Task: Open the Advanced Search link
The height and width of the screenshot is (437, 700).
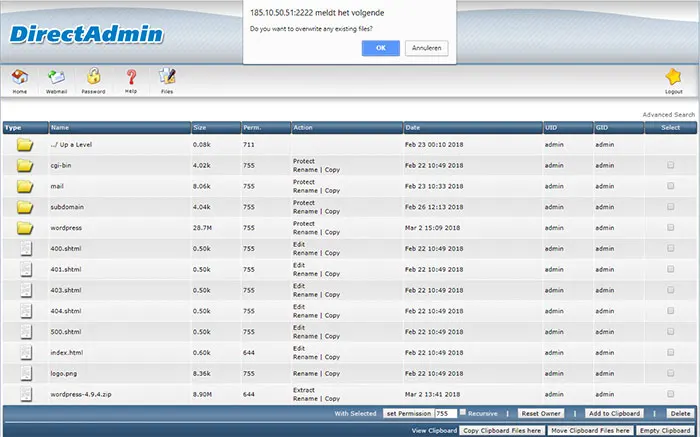Action: point(668,115)
